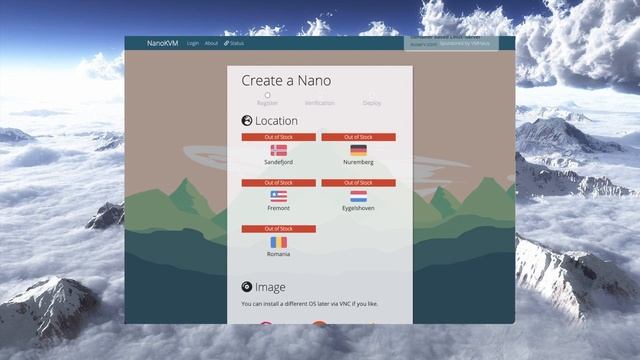The image size is (640, 360).
Task: Click the Fremont location name
Action: [278, 208]
